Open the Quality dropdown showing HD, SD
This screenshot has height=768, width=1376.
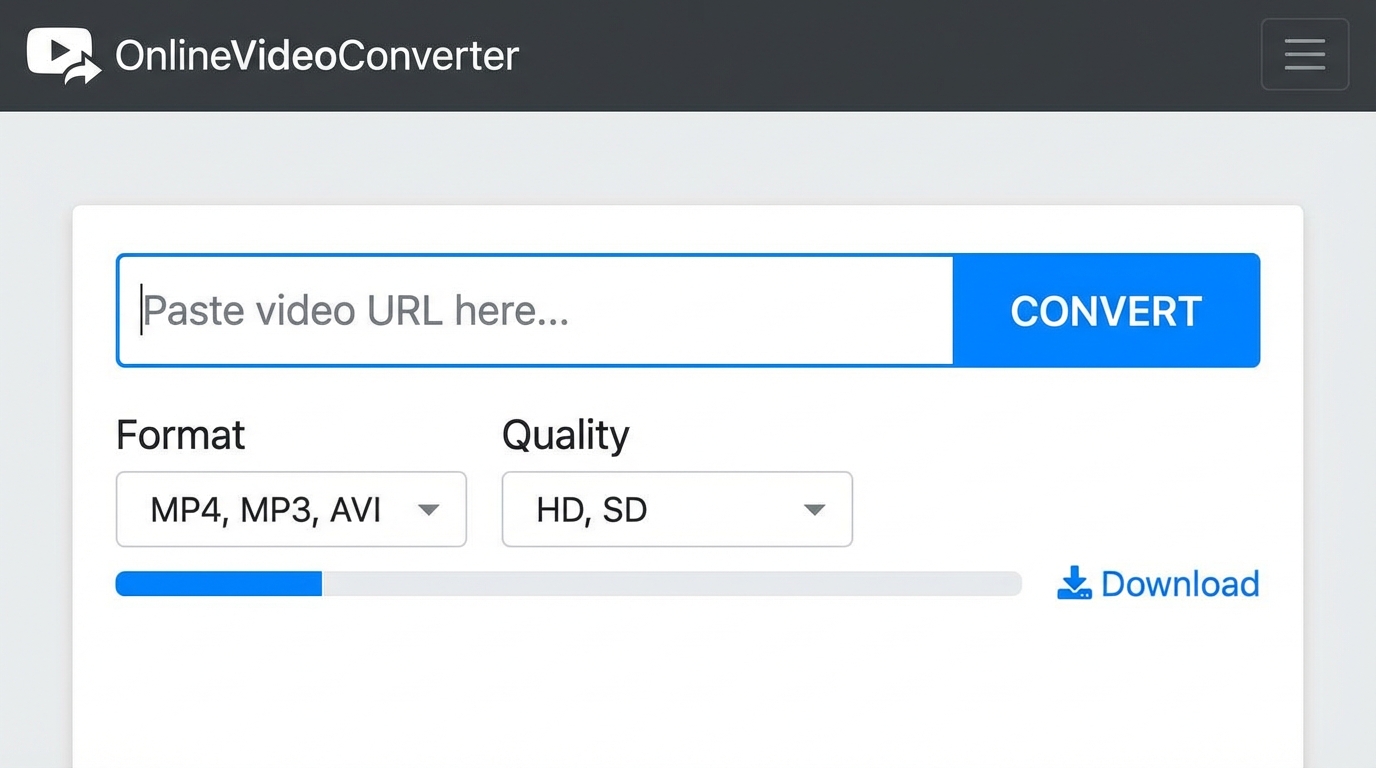pos(676,509)
